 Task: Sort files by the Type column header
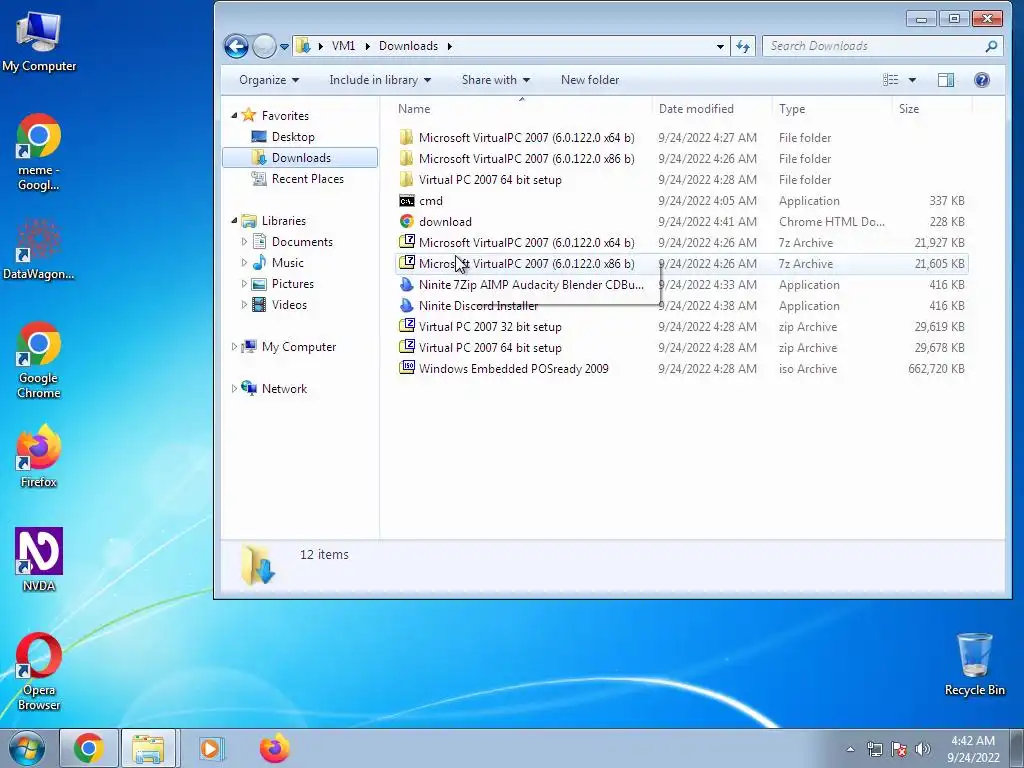(x=831, y=108)
